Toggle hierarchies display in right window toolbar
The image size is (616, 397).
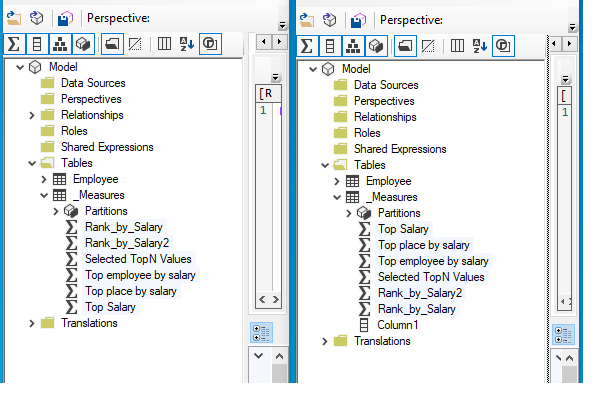353,46
